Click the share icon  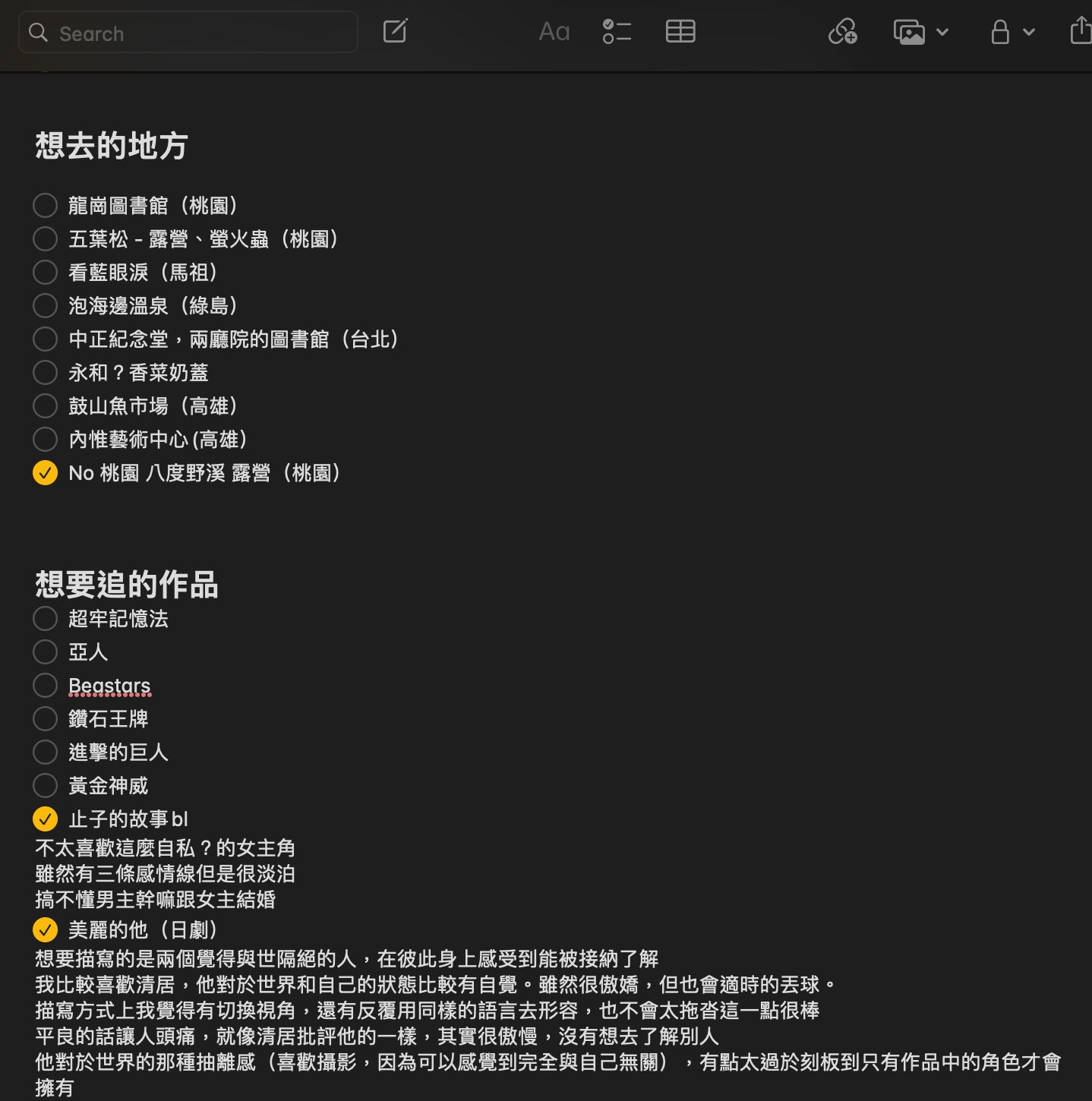pos(1081,31)
